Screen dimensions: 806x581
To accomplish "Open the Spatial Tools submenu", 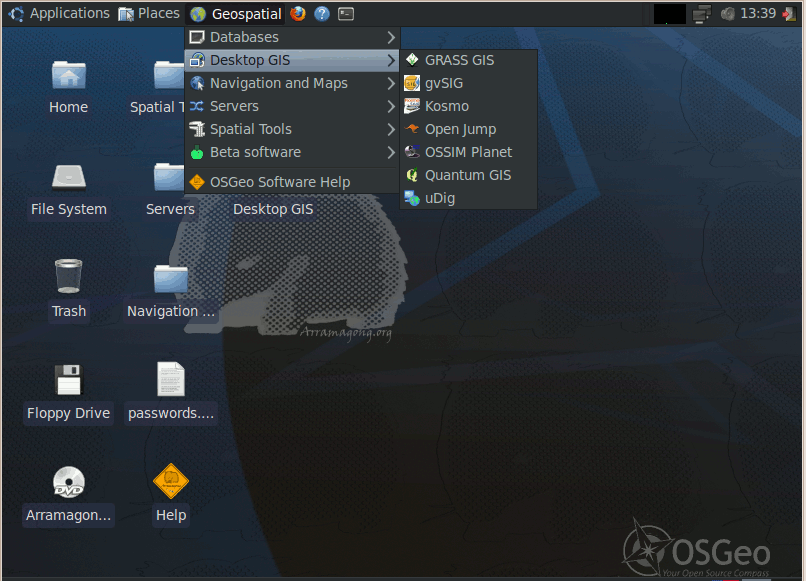I will click(291, 129).
